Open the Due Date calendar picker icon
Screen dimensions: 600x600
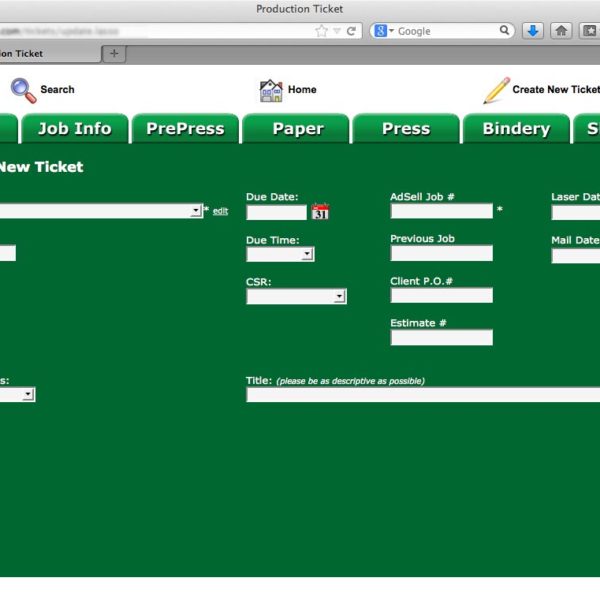320,211
